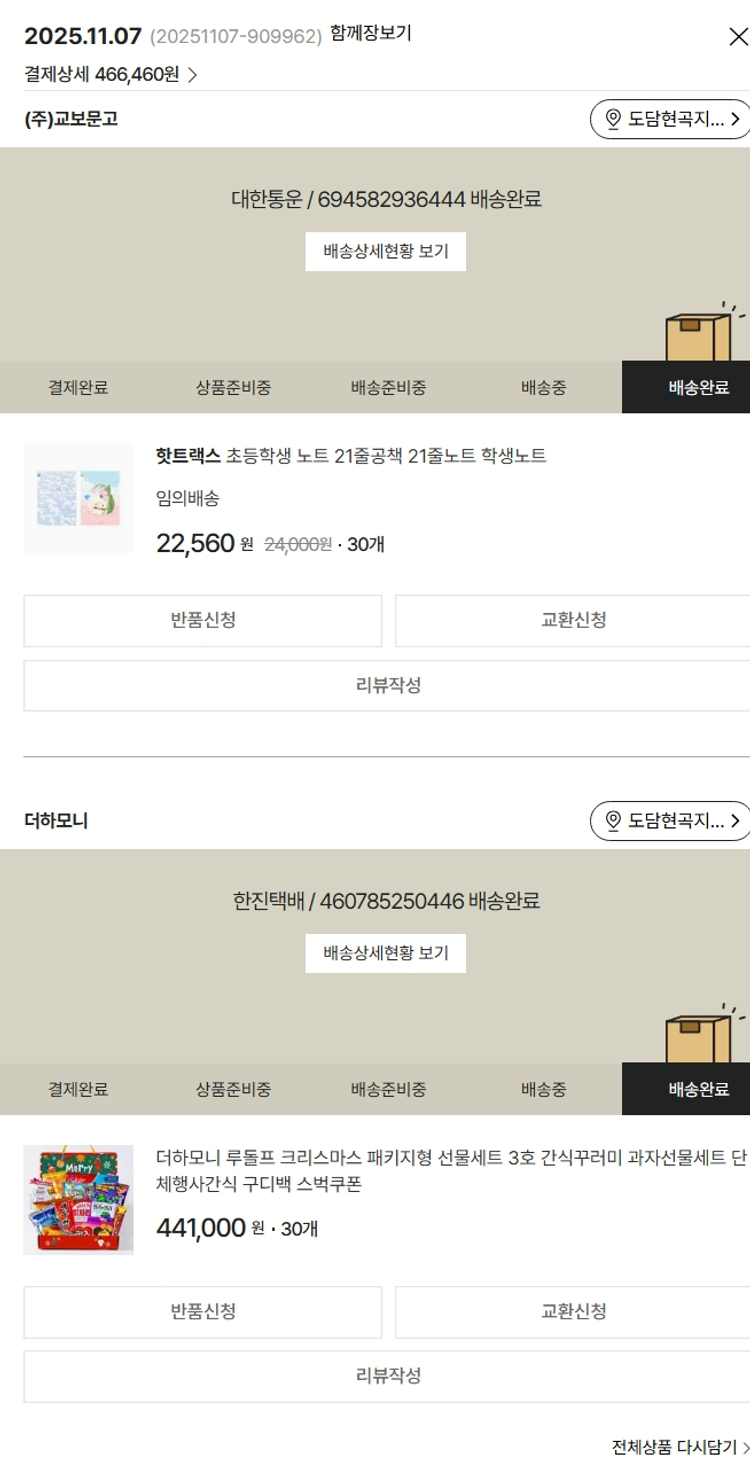Expand payment details 466,460원 chevron

coord(192,75)
